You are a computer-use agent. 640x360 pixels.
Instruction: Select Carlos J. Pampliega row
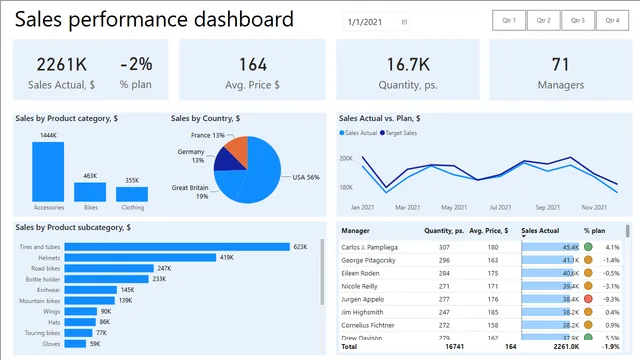coord(480,247)
